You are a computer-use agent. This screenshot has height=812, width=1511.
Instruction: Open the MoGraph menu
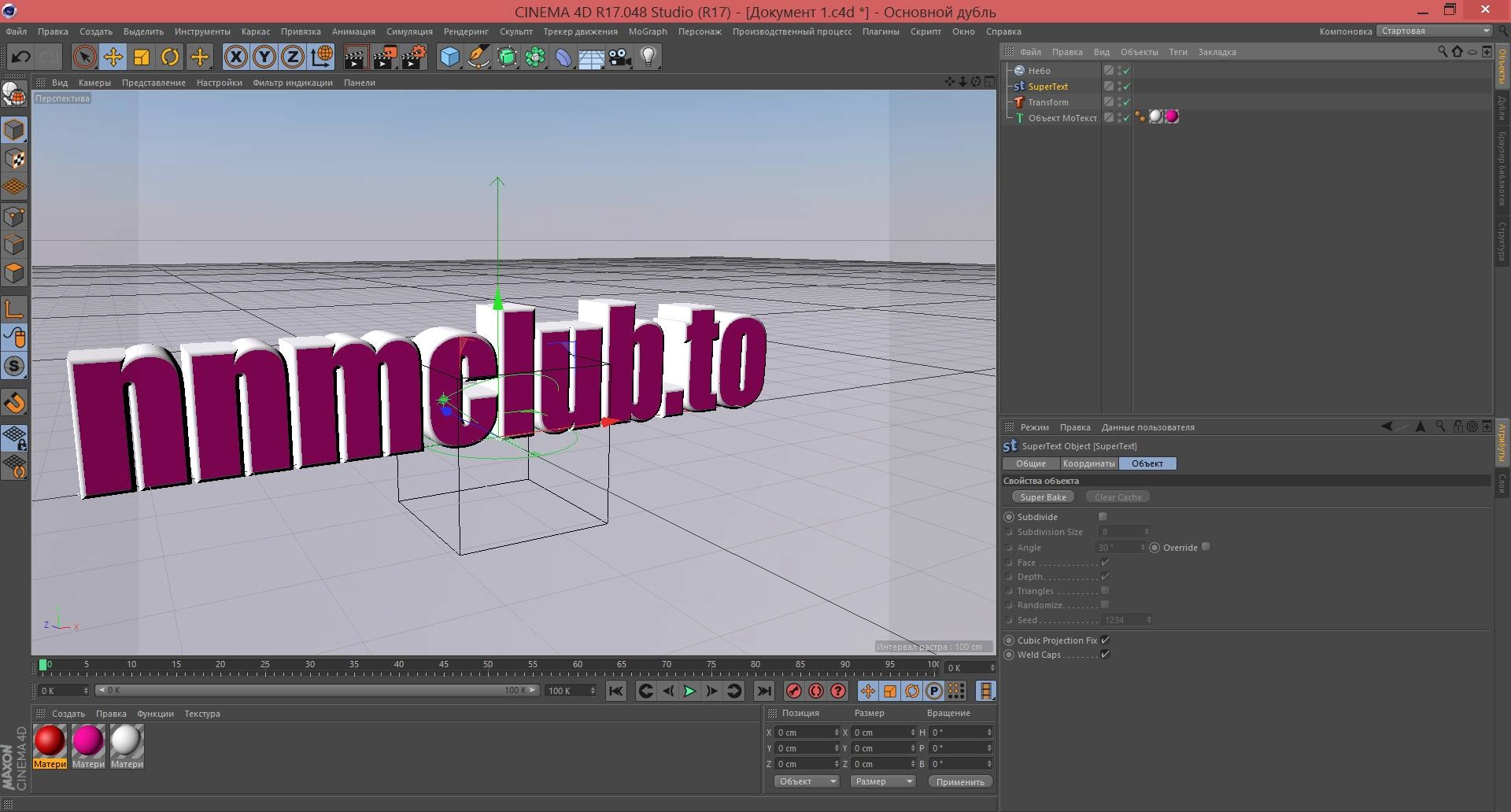(648, 31)
